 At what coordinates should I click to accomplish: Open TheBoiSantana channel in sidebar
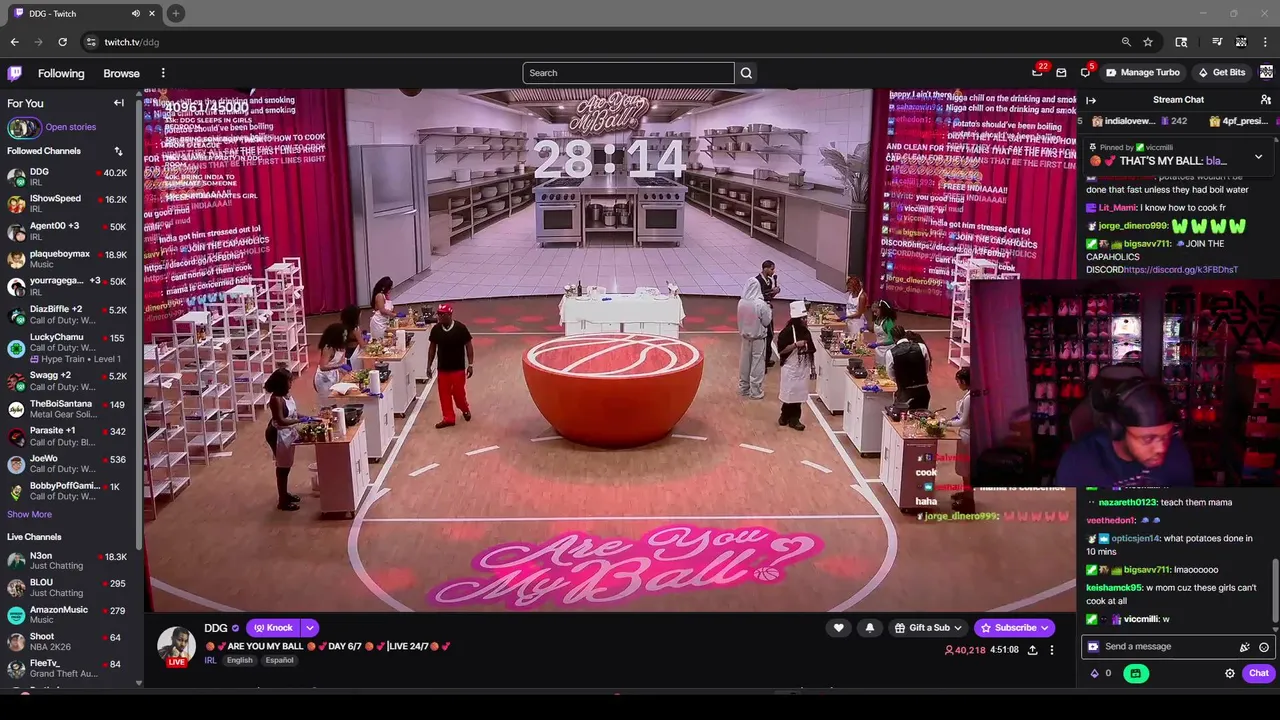(68, 409)
